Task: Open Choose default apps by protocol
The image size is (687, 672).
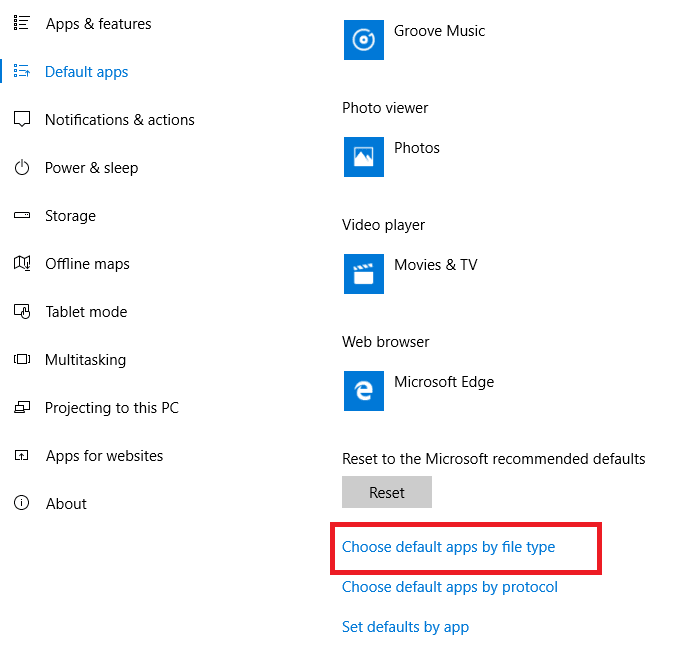Action: (449, 587)
